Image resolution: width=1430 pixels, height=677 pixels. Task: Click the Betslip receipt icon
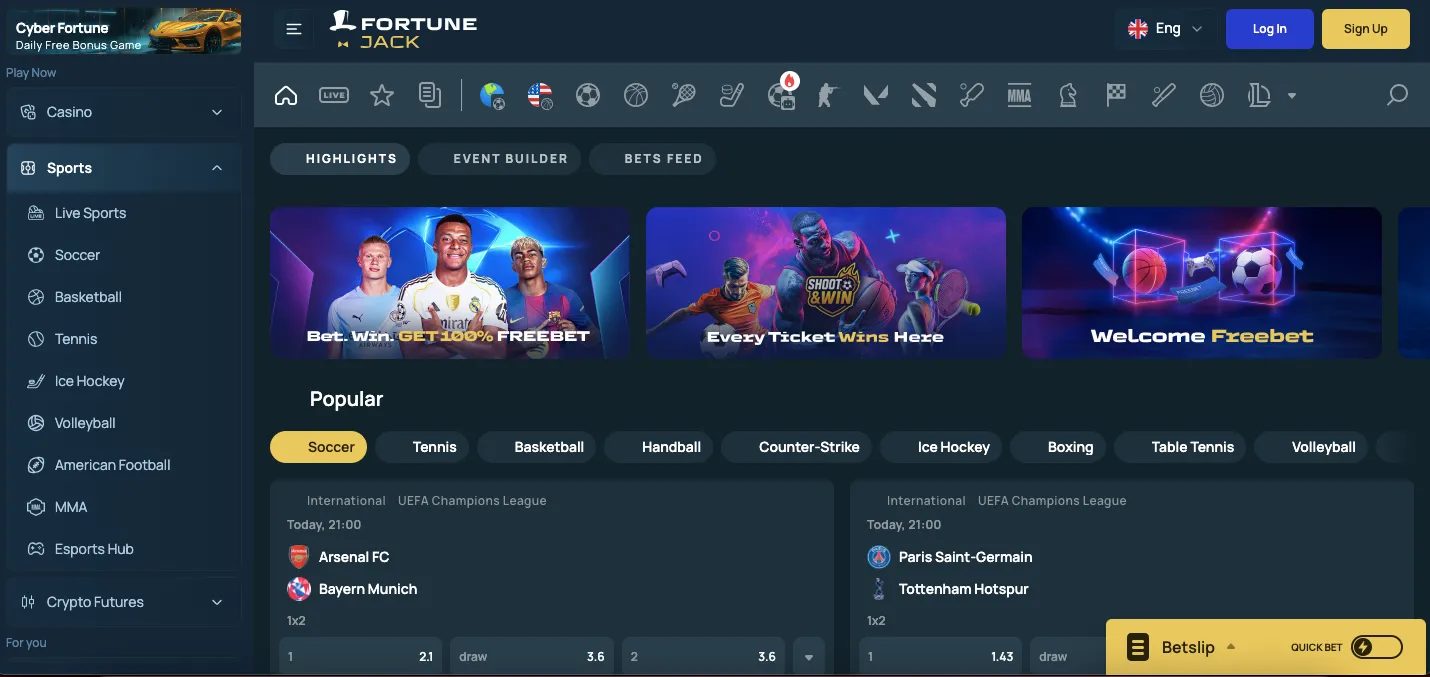[1137, 647]
